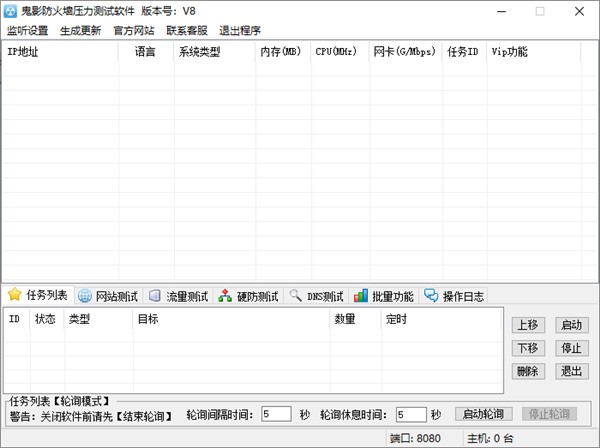
Task: Open the 监听设置 menu
Action: click(x=28, y=30)
